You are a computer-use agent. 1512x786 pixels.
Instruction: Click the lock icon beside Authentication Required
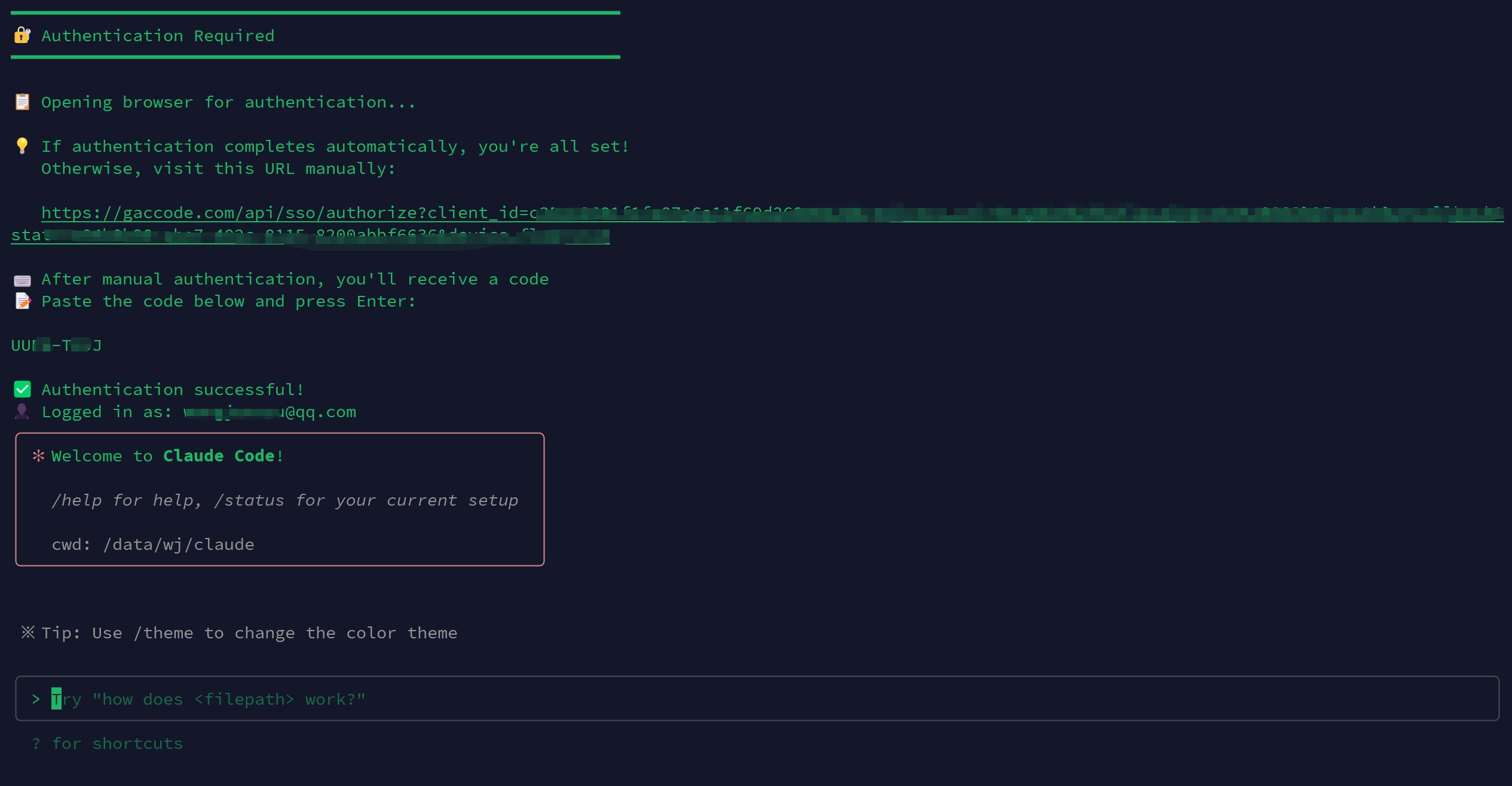pos(22,35)
